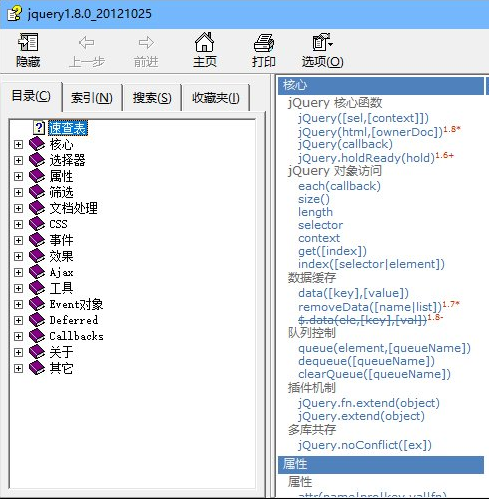Switch to the 索引(N) tab
The height and width of the screenshot is (499, 489).
(92, 98)
